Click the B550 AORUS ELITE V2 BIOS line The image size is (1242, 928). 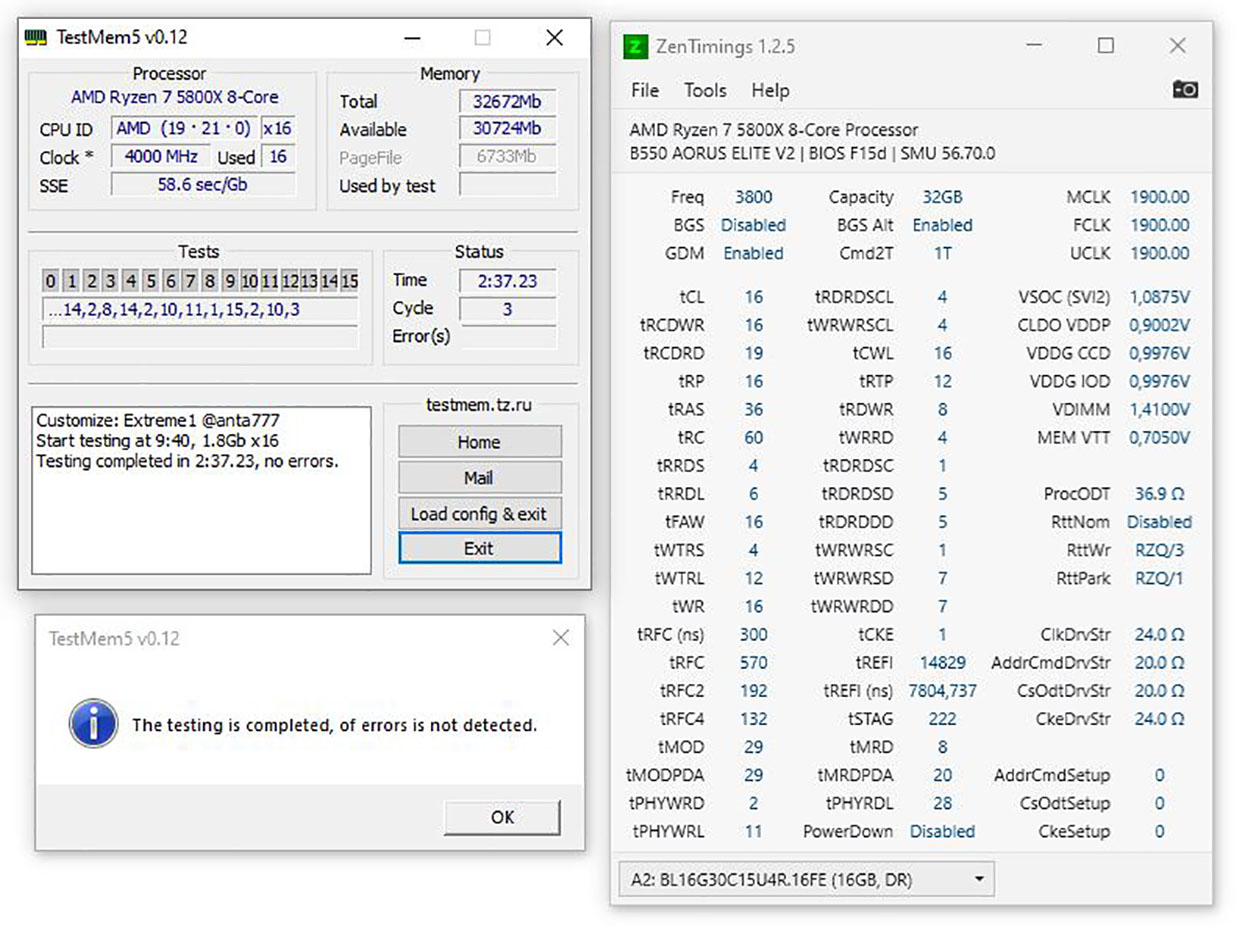(x=812, y=154)
